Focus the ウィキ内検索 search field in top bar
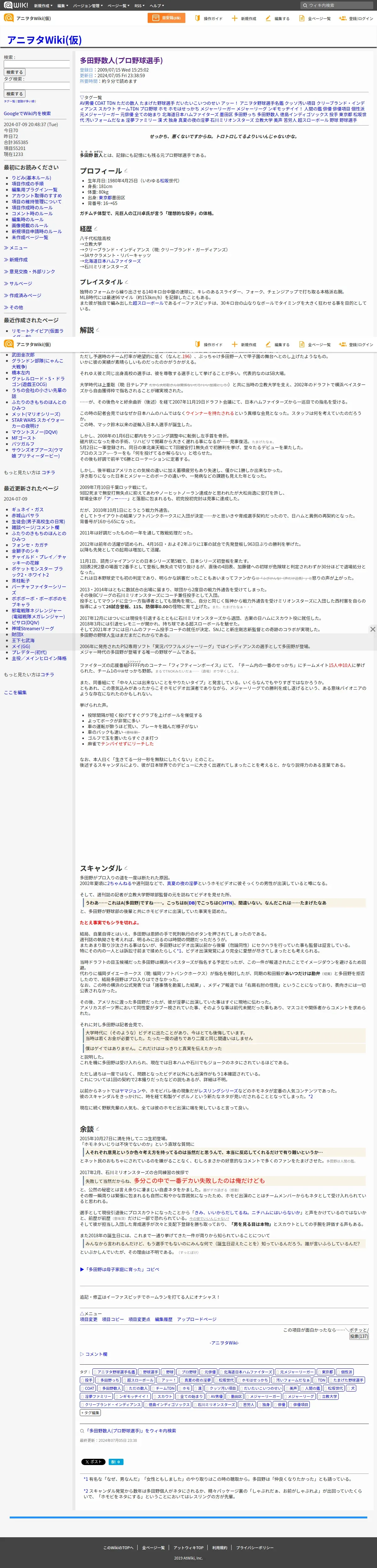Viewport: 377px width, 1568px height. tap(337, 5)
